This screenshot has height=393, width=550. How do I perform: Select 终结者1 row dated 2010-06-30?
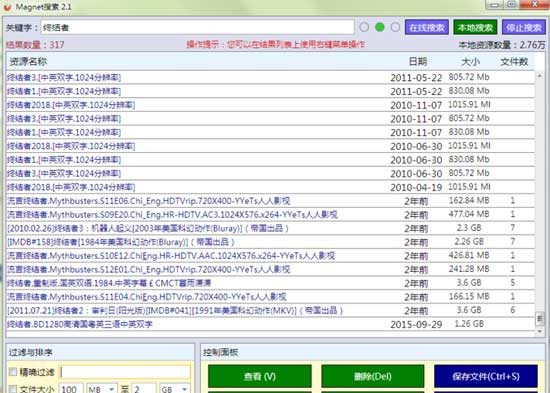tap(270, 160)
